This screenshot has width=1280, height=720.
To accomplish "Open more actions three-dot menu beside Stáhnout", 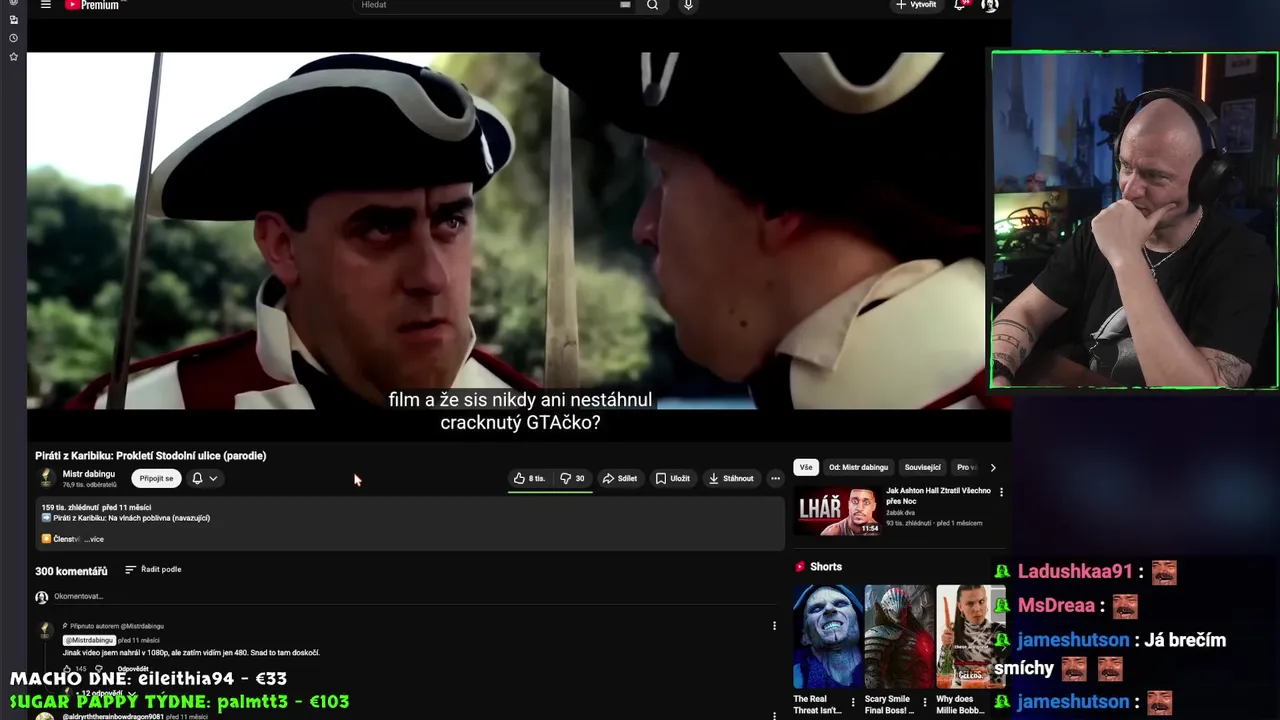I will [x=775, y=478].
